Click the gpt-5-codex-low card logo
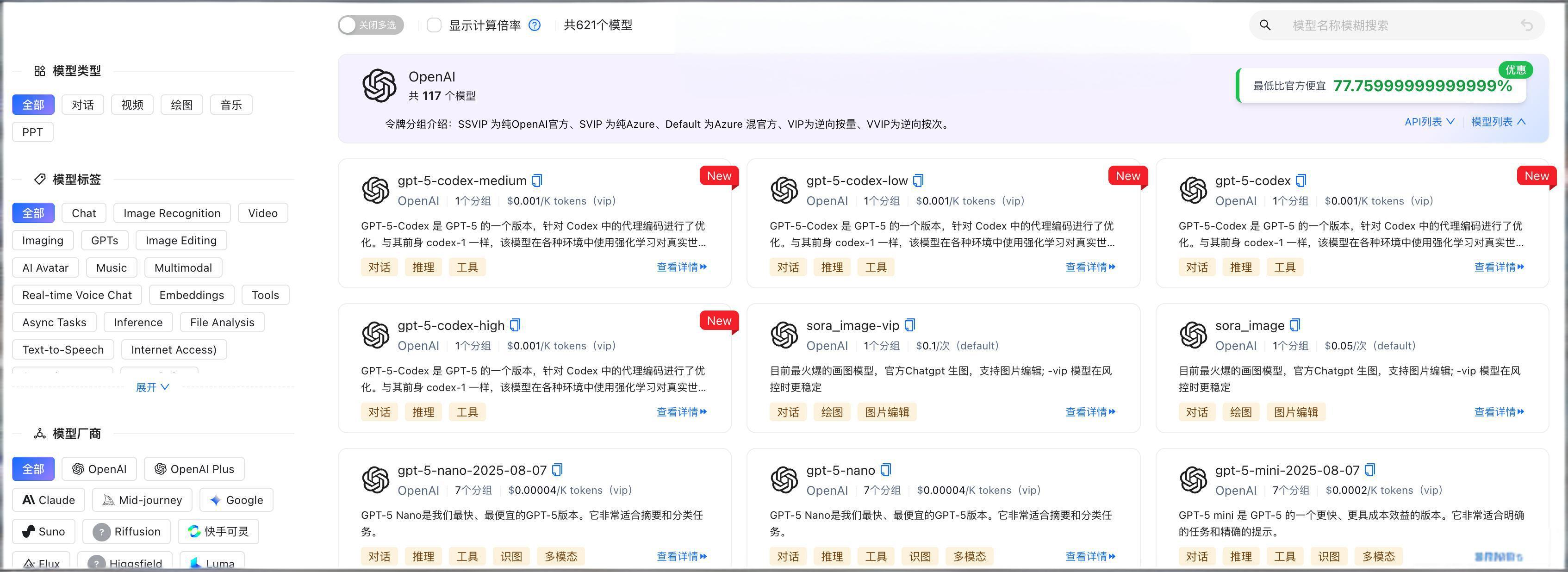 click(x=784, y=190)
